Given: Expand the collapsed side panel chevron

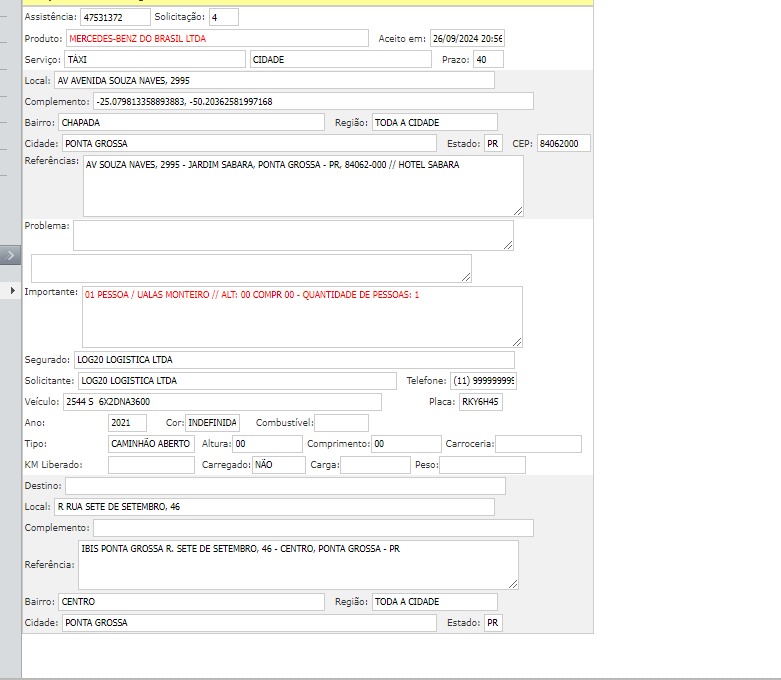Looking at the screenshot, I should coord(10,255).
